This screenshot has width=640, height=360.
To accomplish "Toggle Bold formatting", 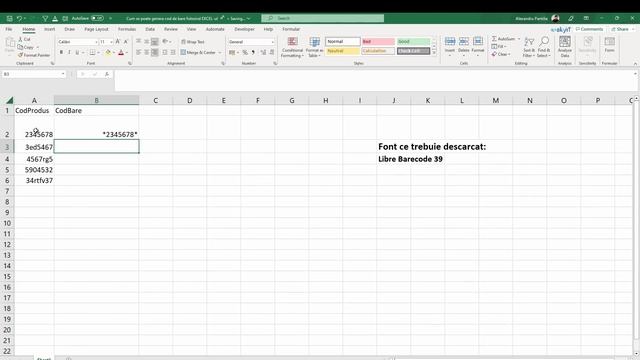I will tap(61, 52).
